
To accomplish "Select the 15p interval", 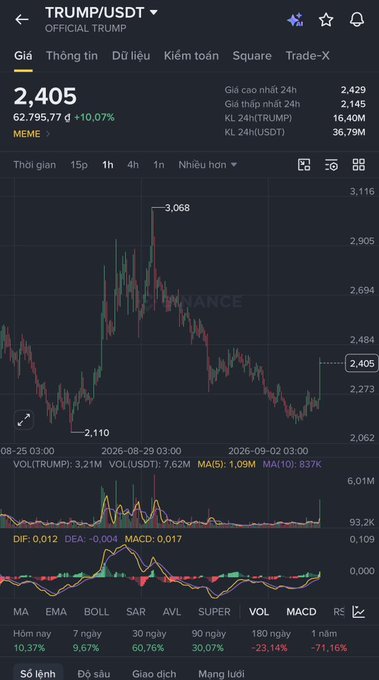I will [x=79, y=165].
